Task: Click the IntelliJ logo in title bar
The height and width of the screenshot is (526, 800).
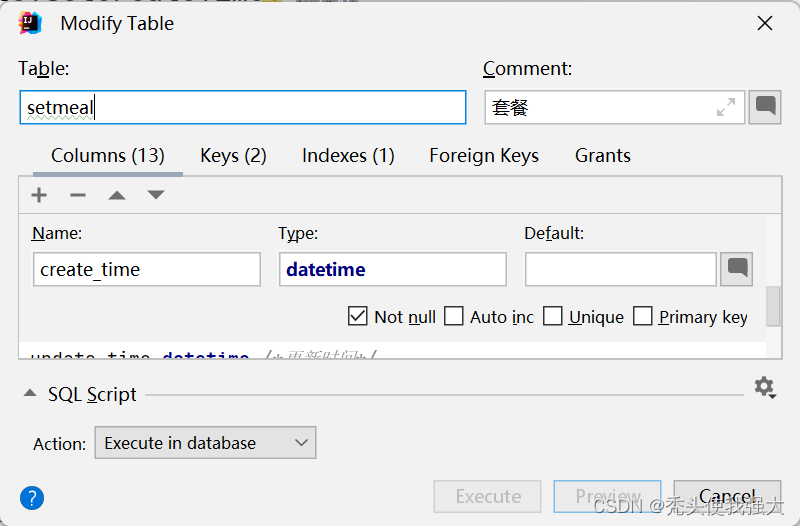Action: pyautogui.click(x=30, y=23)
